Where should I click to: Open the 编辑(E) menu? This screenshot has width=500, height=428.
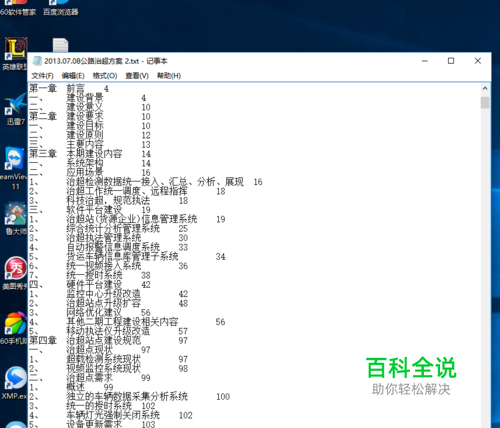[73, 76]
